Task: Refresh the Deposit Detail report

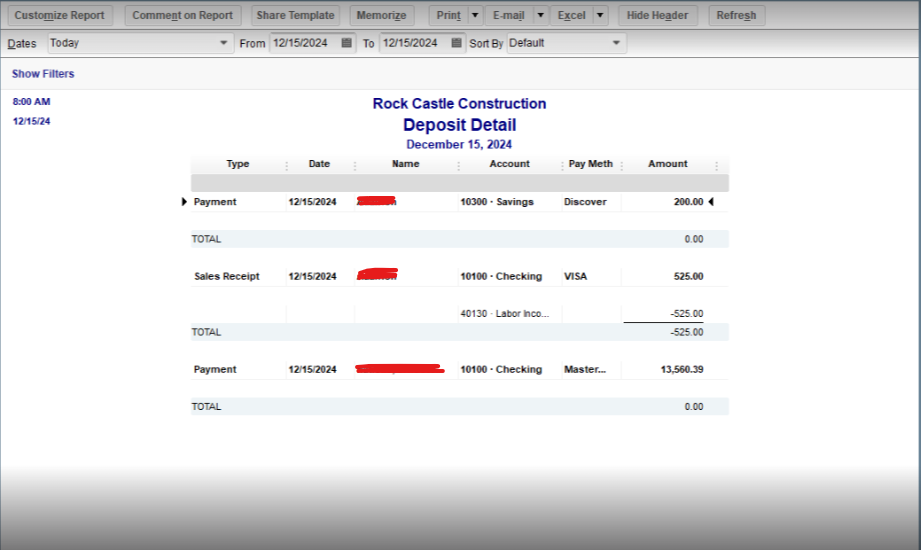Action: pos(736,16)
